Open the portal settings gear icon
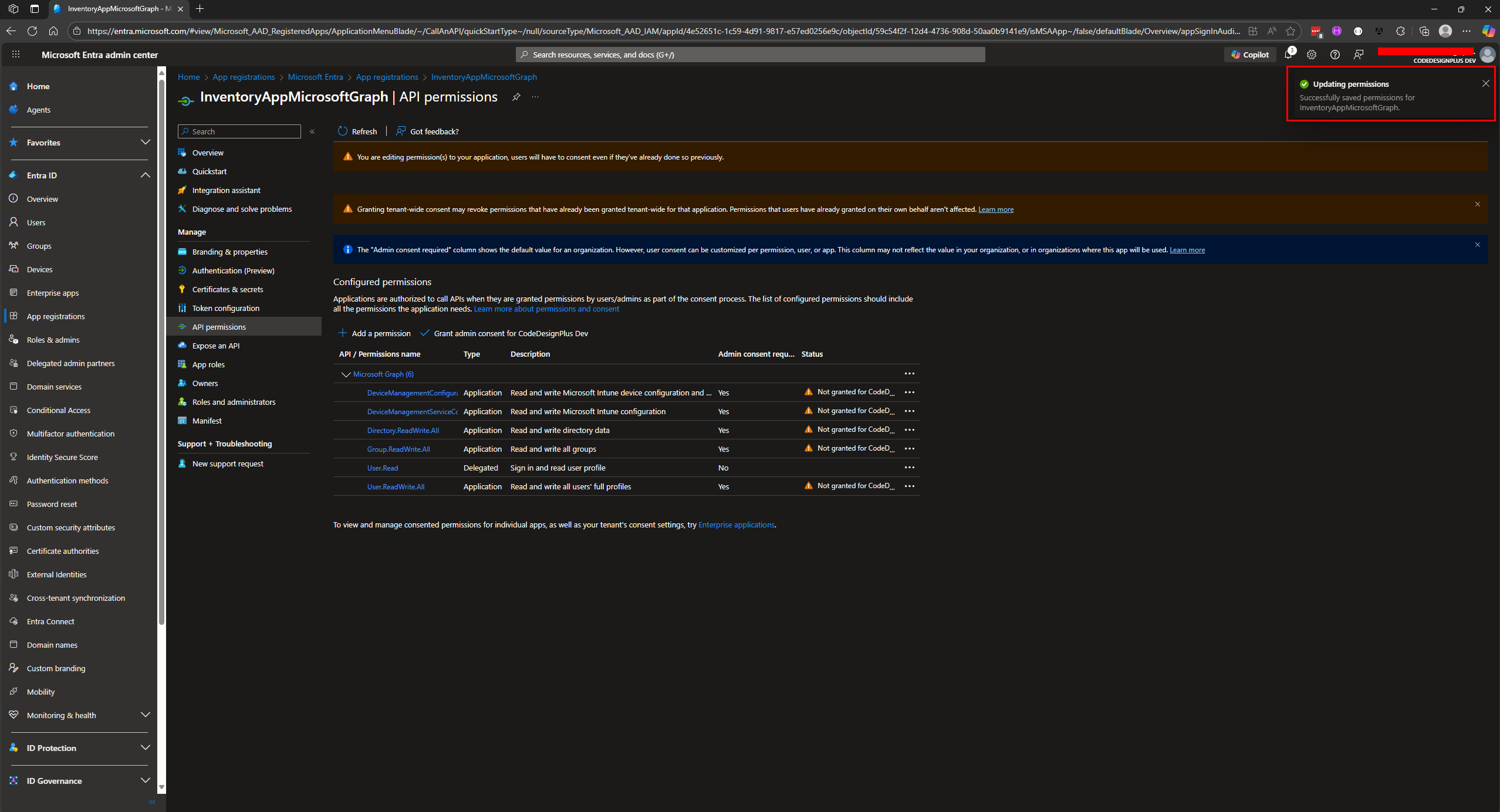1500x812 pixels. [1312, 55]
